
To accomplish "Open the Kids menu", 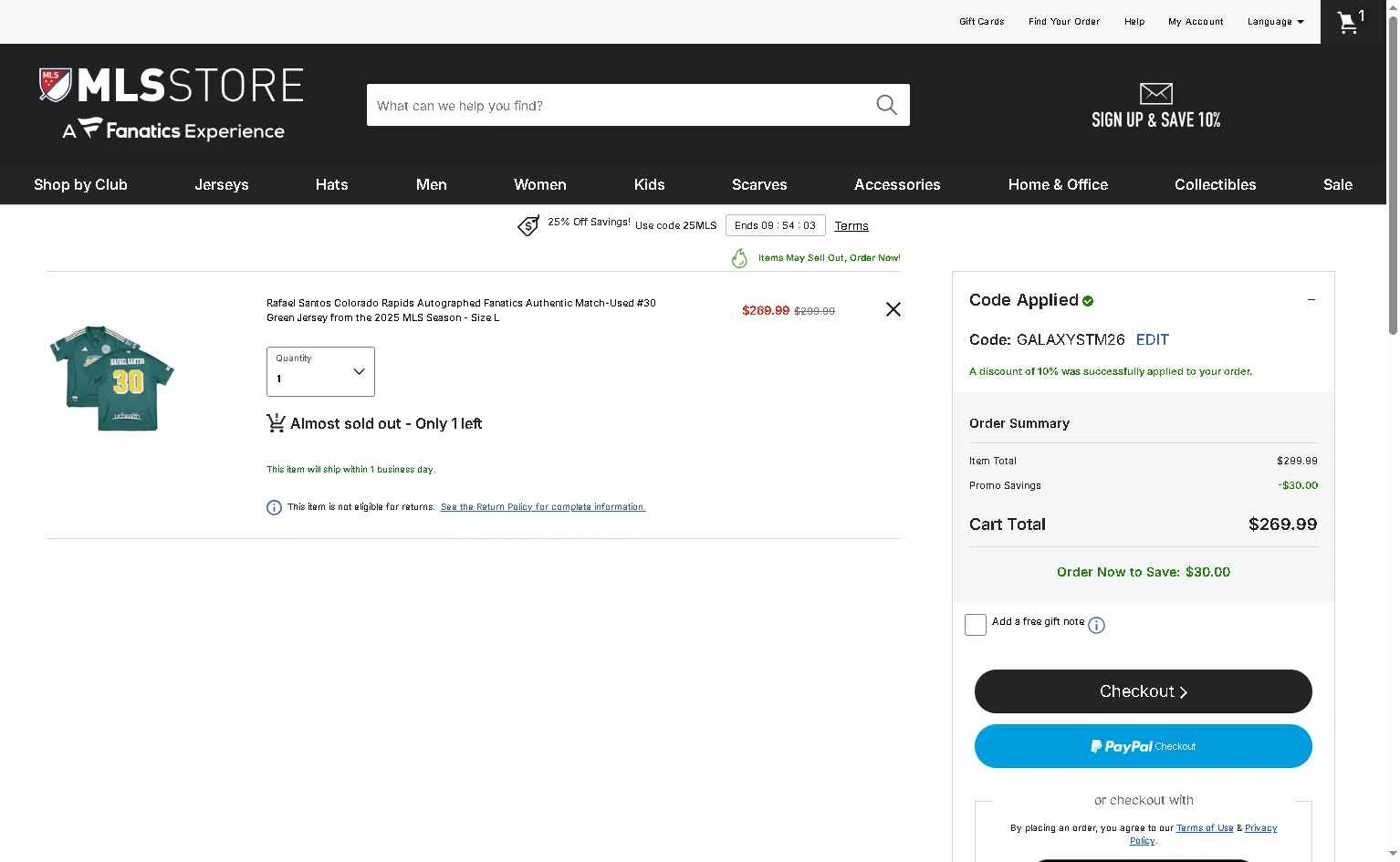I will coord(650,184).
